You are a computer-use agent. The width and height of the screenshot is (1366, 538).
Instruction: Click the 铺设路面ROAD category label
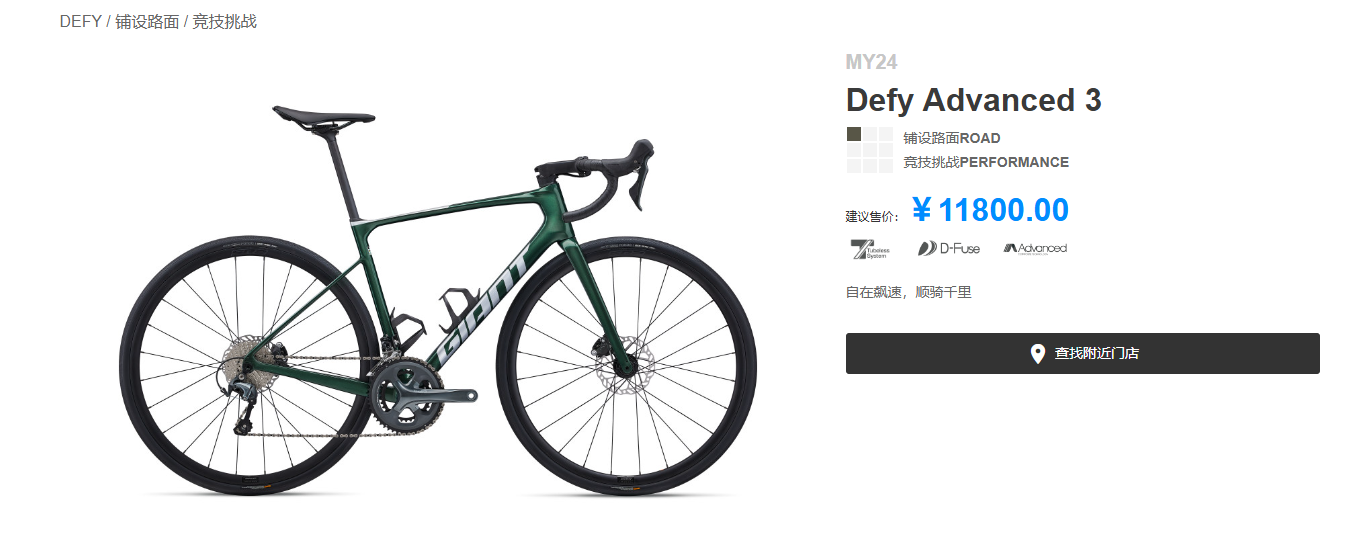tap(951, 138)
